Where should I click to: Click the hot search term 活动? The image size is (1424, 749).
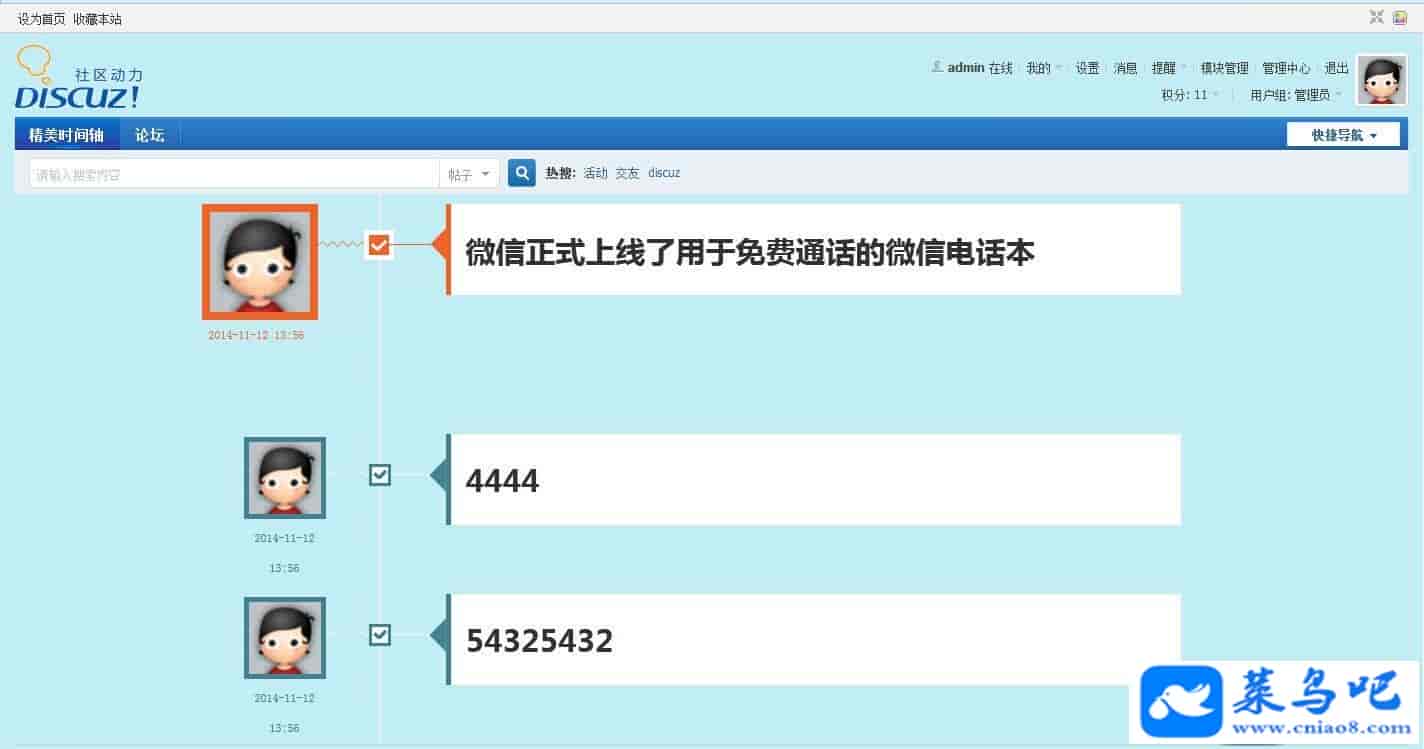(596, 173)
